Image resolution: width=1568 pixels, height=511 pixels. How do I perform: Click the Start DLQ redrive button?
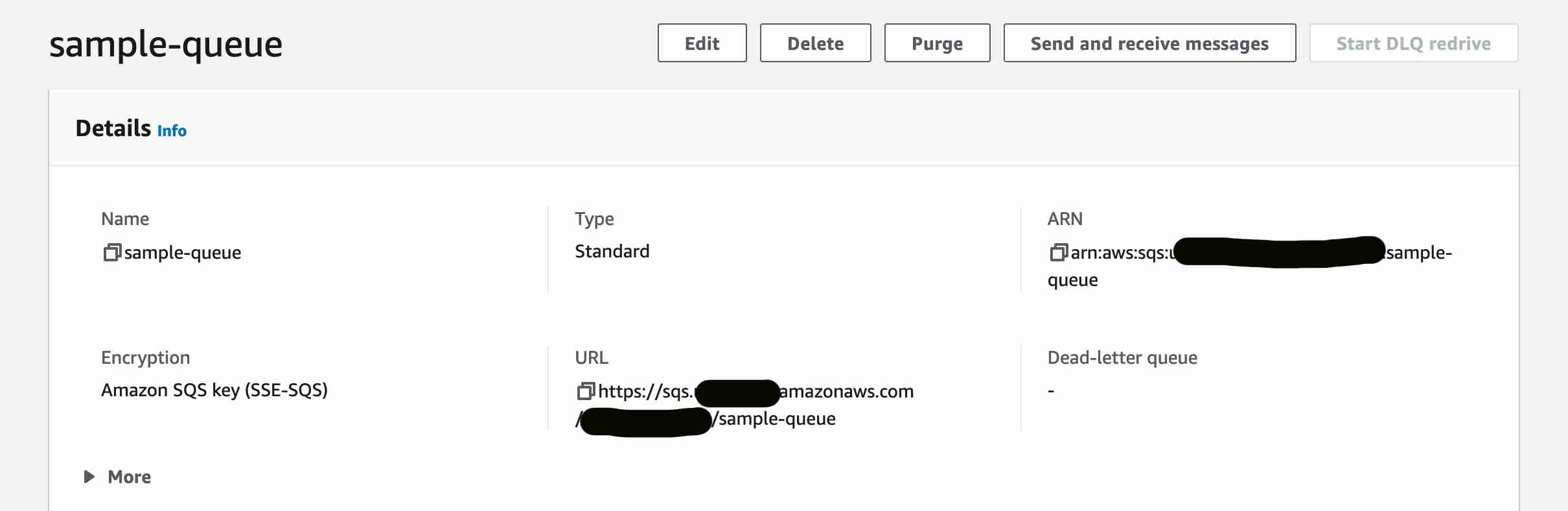coord(1413,43)
